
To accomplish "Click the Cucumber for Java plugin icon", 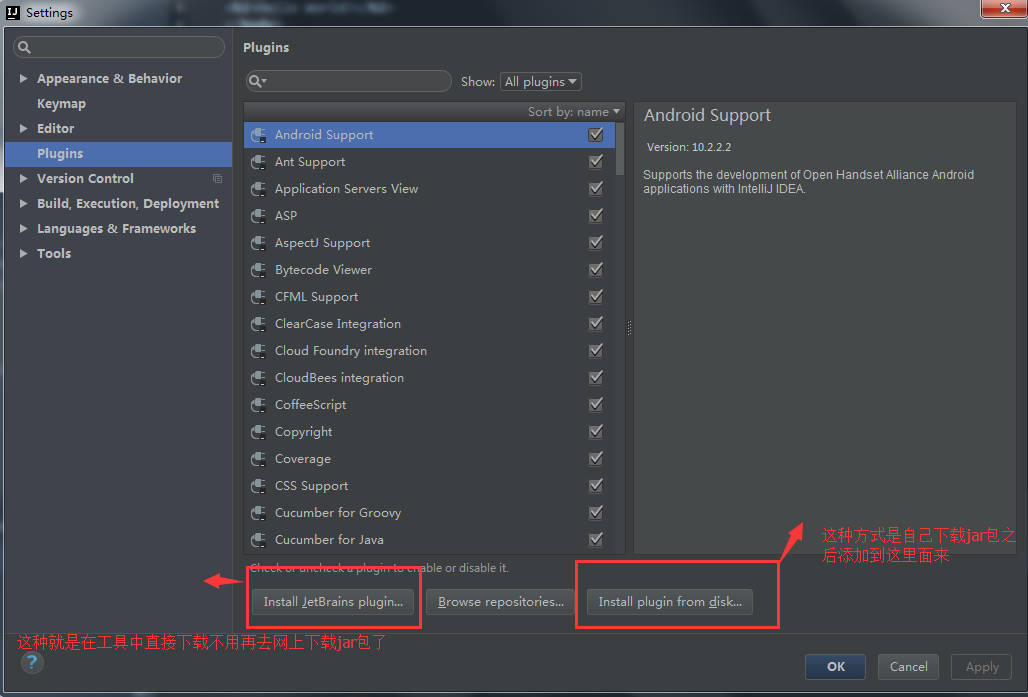I will (258, 540).
